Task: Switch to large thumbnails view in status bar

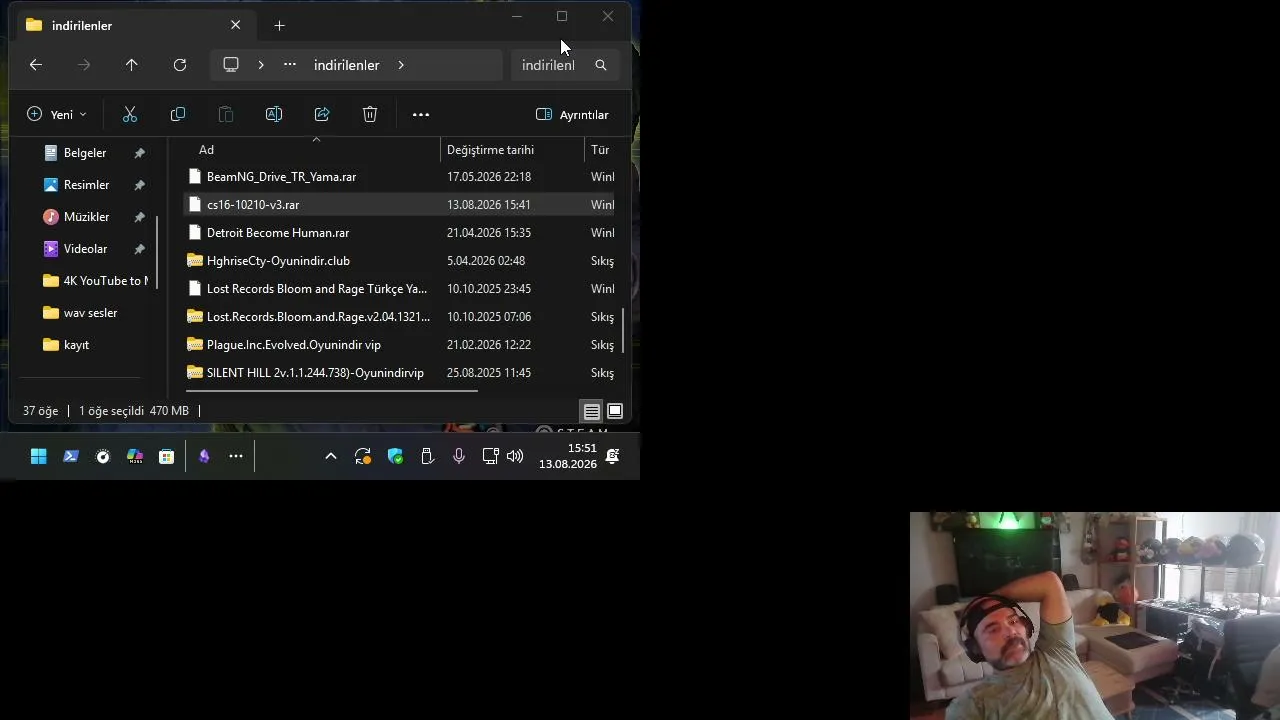Action: [615, 412]
